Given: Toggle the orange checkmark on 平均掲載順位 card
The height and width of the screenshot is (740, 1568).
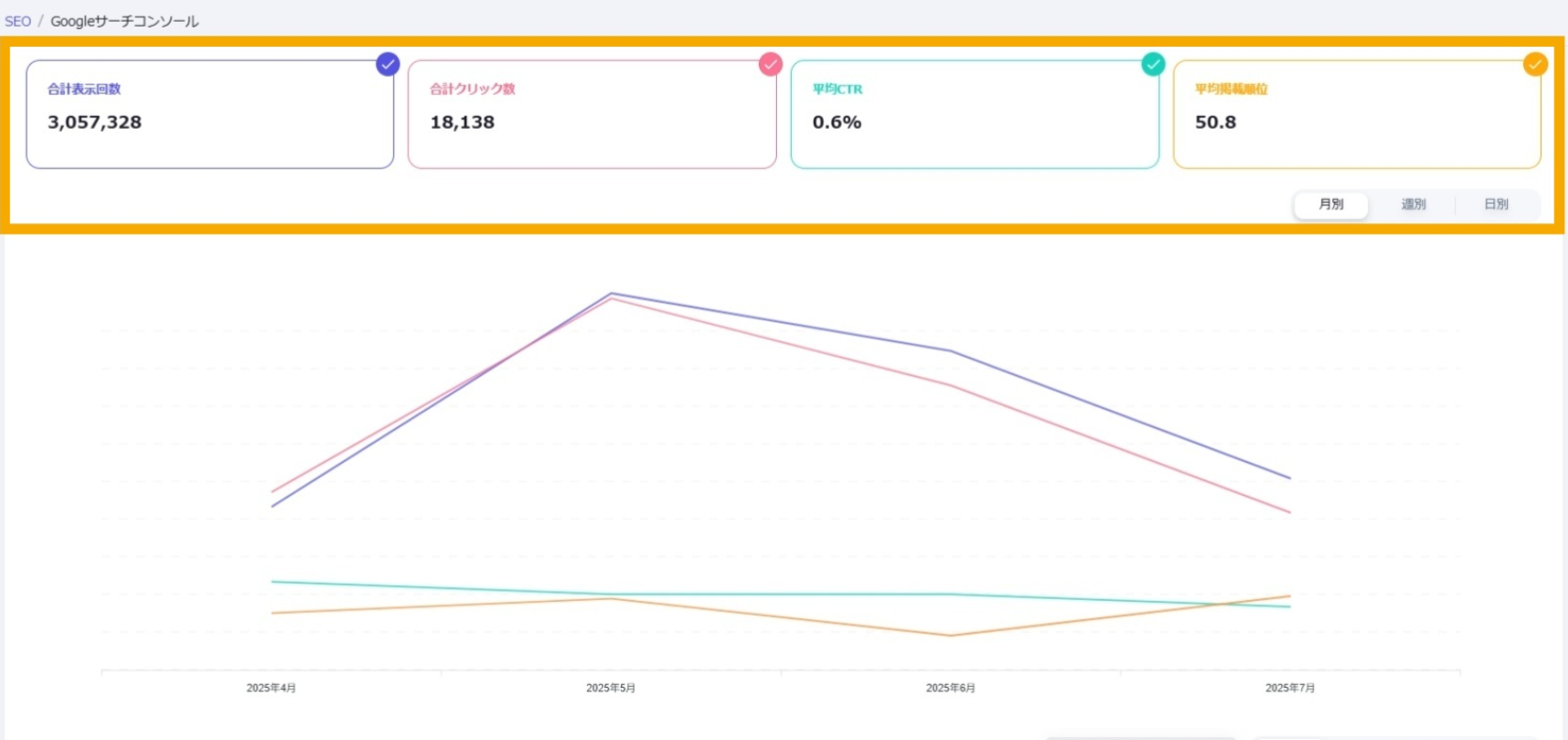Looking at the screenshot, I should tap(1535, 64).
